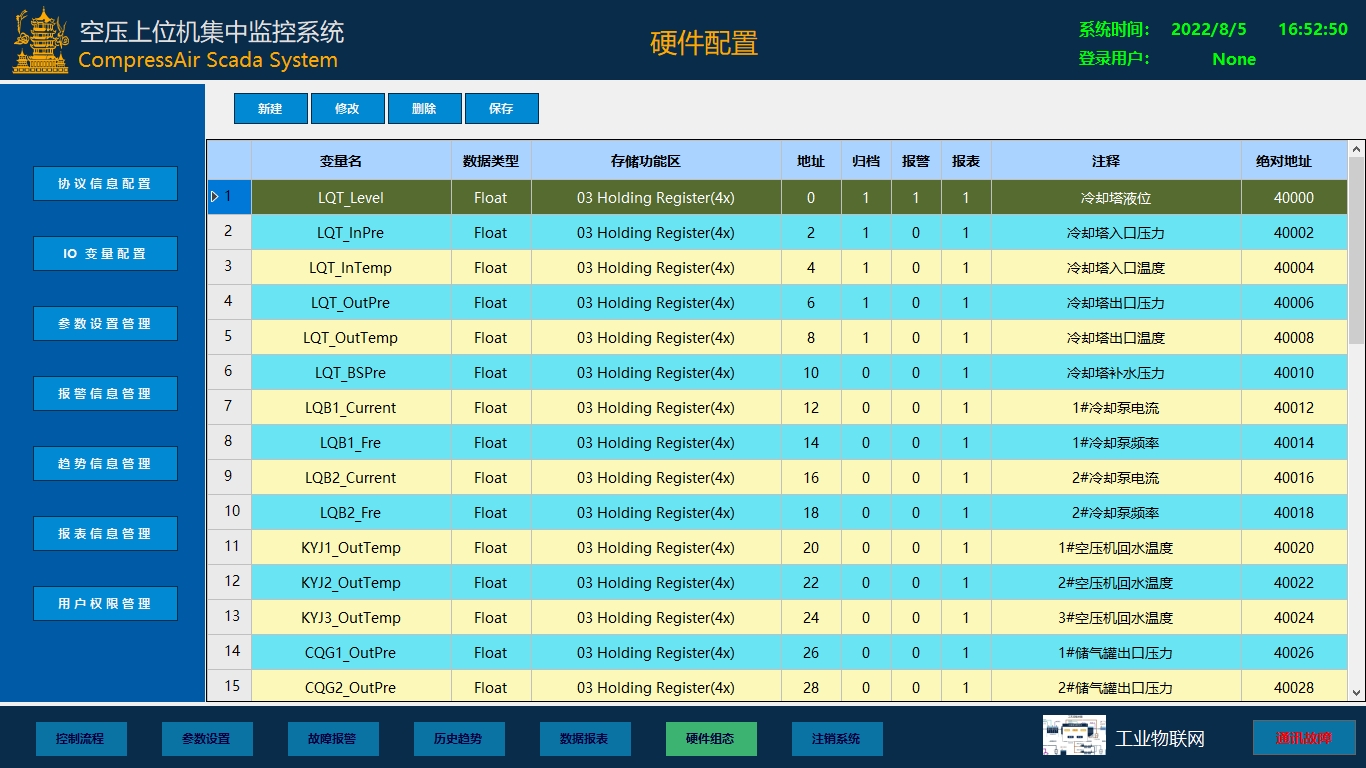Screen dimensions: 1366x768
Task: Click the red 通讯故障 indicator button
Action: point(1304,738)
